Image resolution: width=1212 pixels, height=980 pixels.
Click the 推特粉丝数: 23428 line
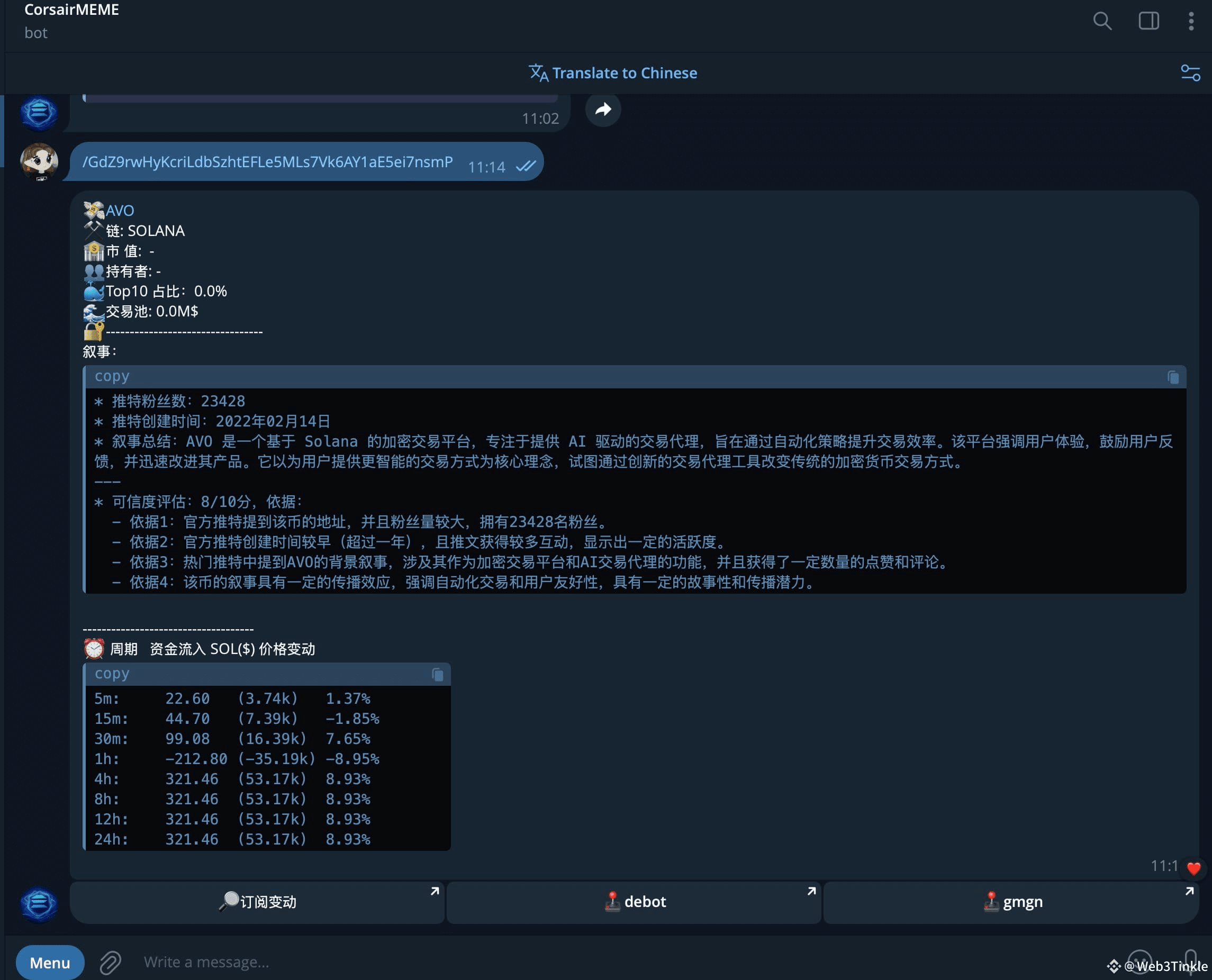coord(170,402)
